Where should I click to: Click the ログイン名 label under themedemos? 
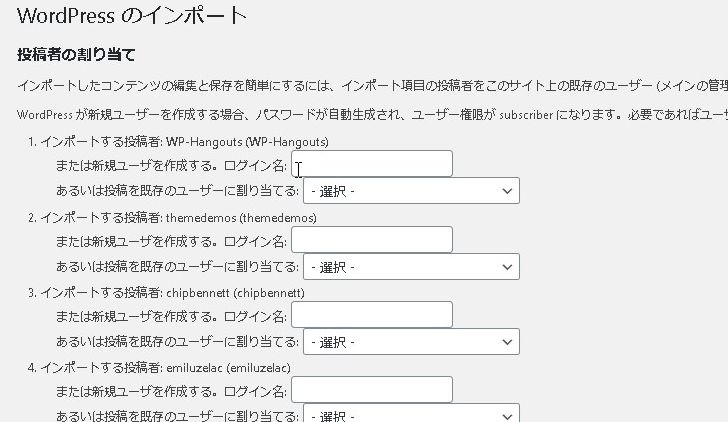pos(256,241)
